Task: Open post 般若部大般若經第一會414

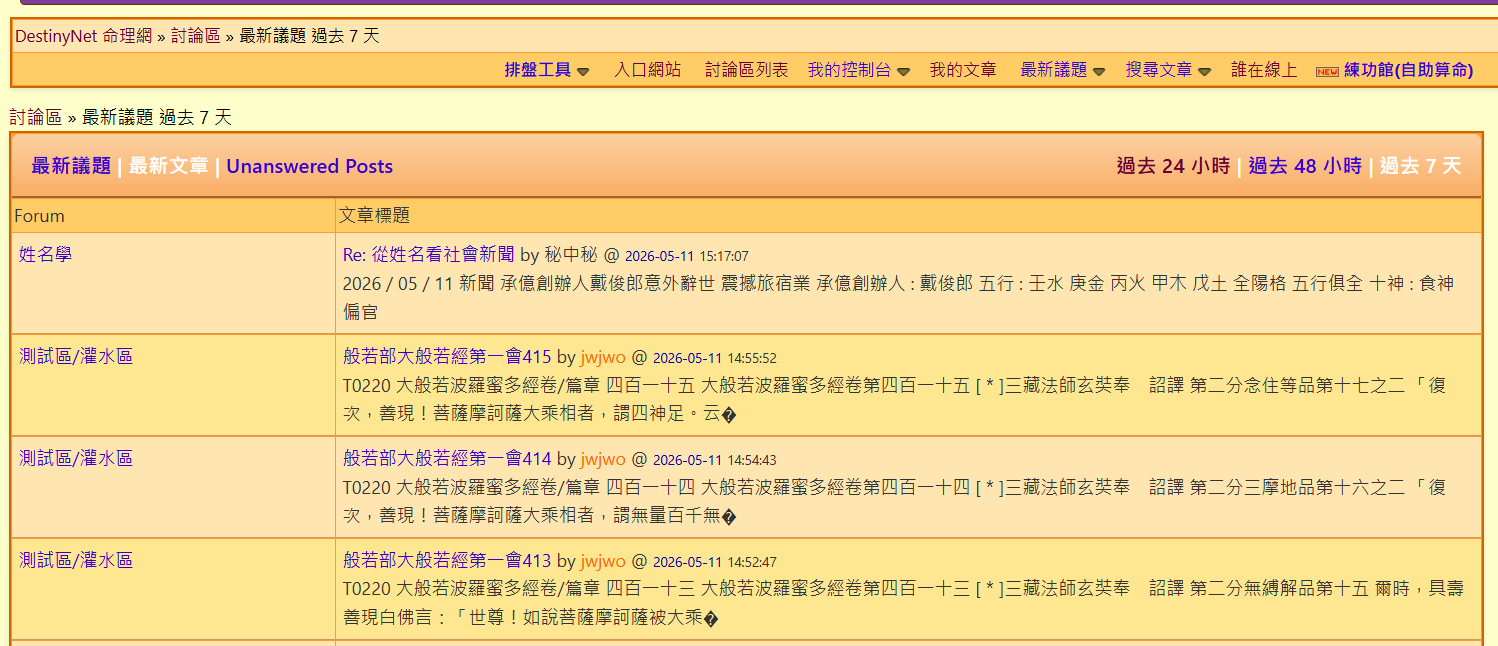Action: pos(447,459)
